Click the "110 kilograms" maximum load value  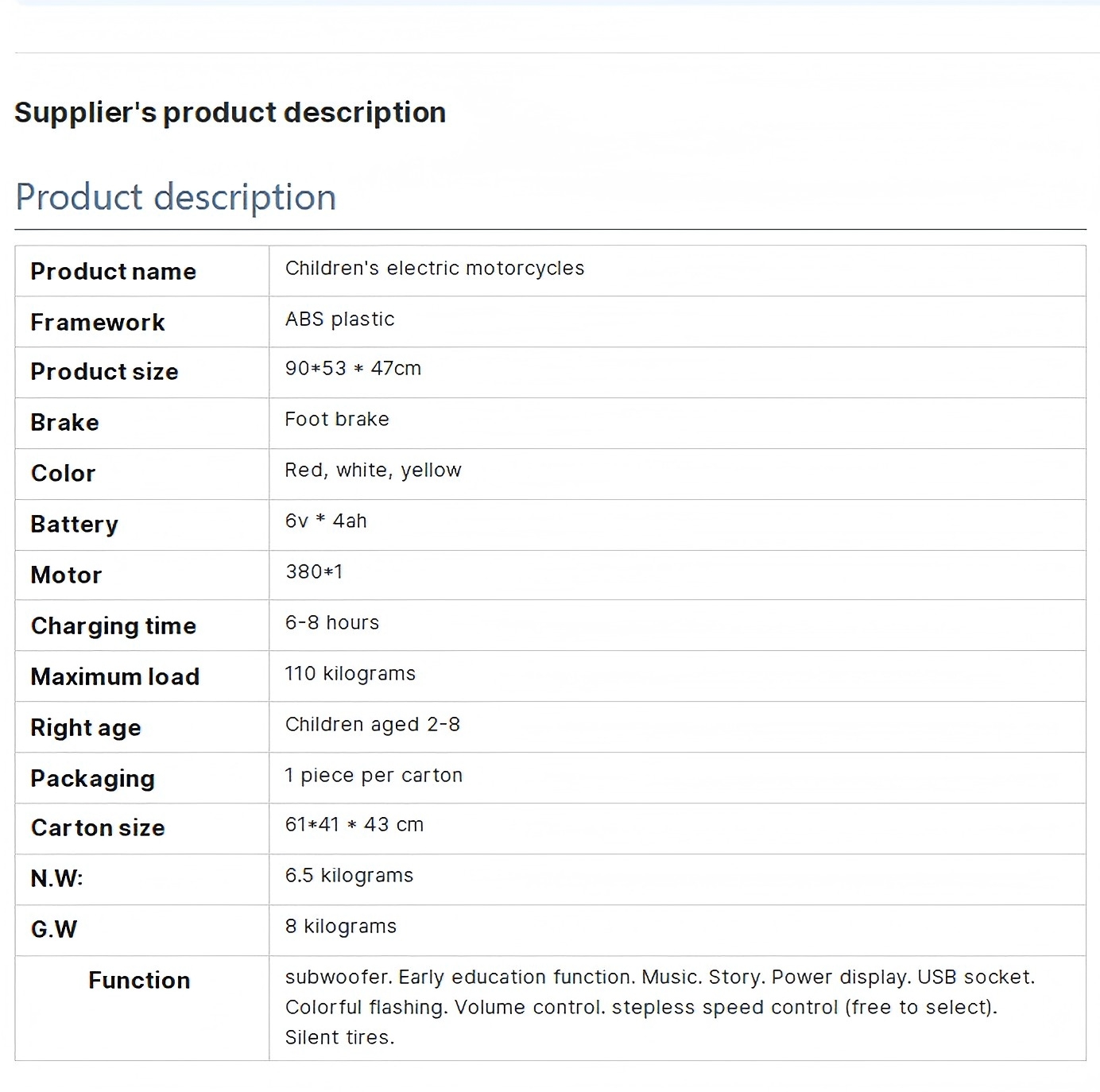350,674
